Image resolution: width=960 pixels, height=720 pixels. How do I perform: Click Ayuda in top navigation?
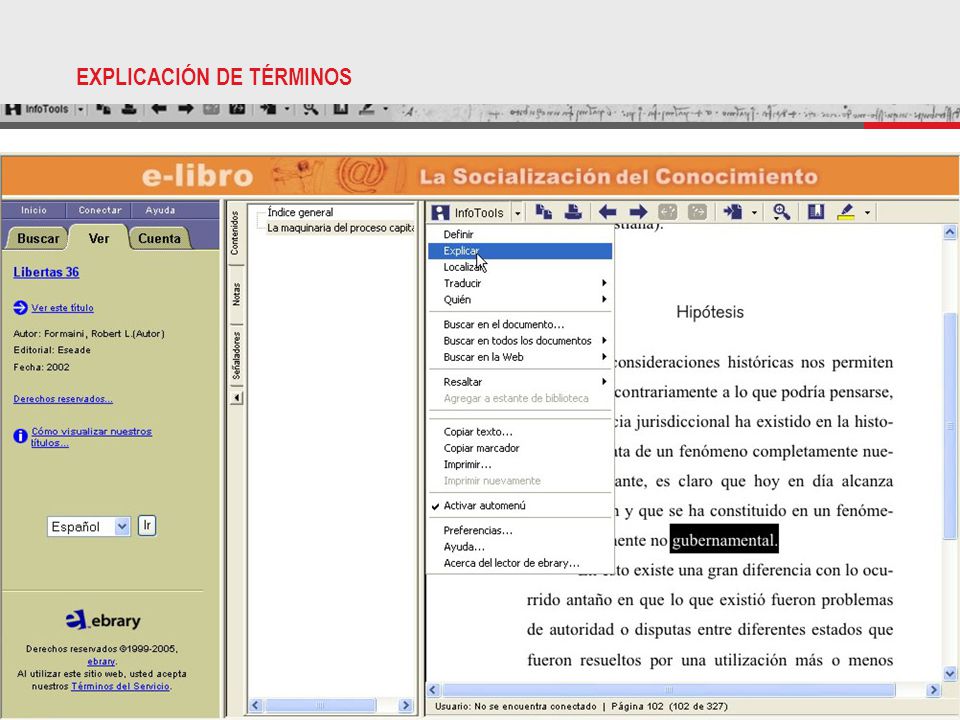(160, 210)
